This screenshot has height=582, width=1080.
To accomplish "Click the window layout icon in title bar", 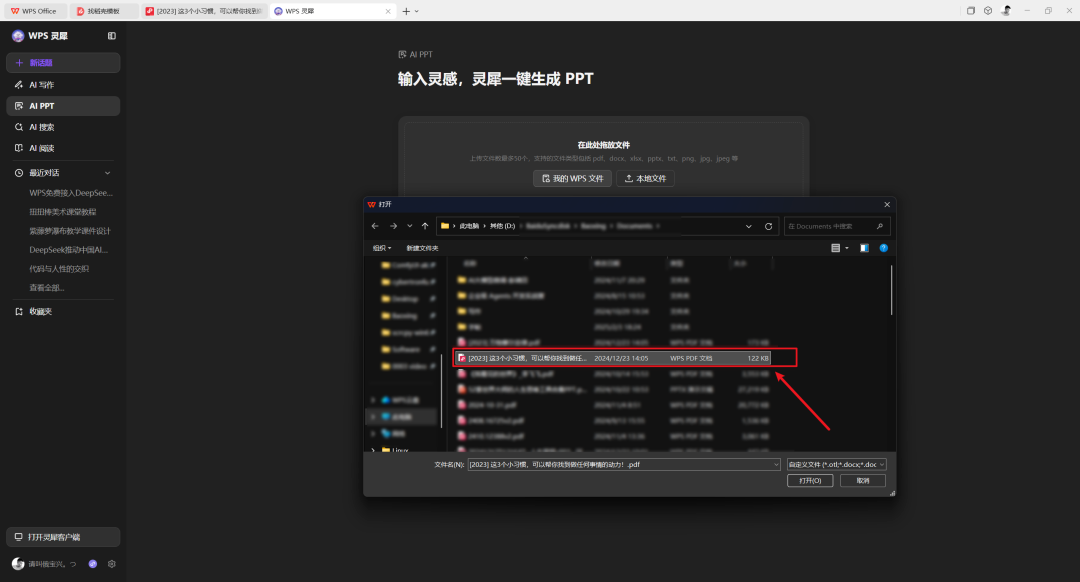I will [970, 11].
